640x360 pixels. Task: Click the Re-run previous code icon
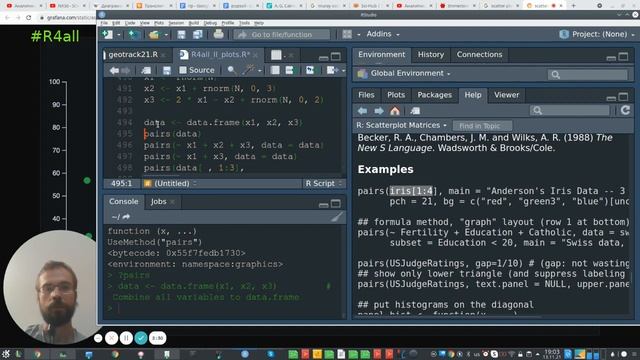[x=310, y=70]
